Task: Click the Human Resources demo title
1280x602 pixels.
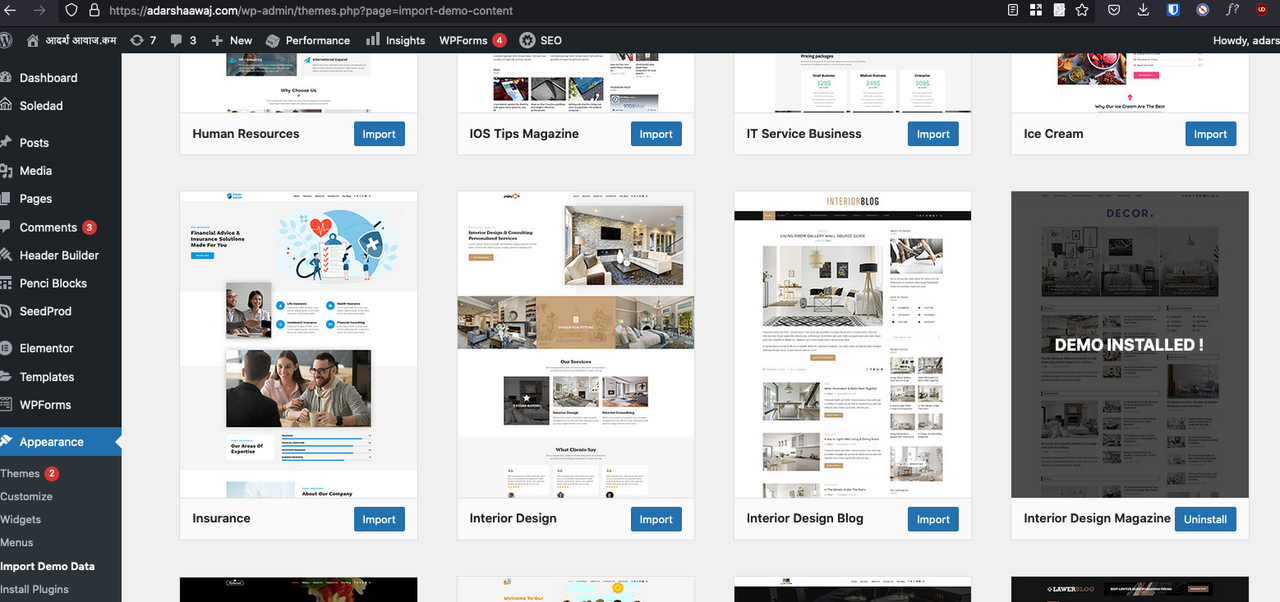Action: [x=246, y=134]
